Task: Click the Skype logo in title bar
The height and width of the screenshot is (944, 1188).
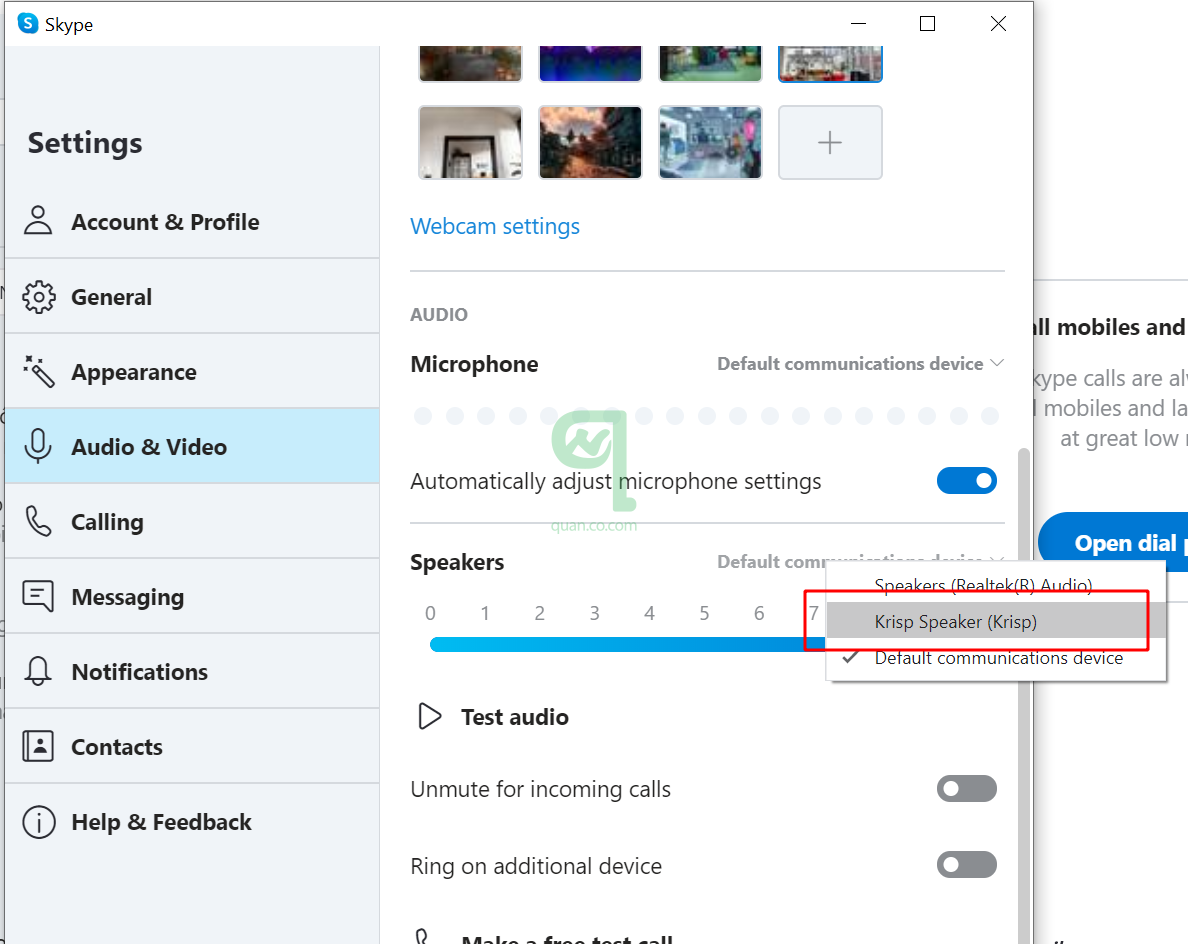Action: [x=28, y=23]
